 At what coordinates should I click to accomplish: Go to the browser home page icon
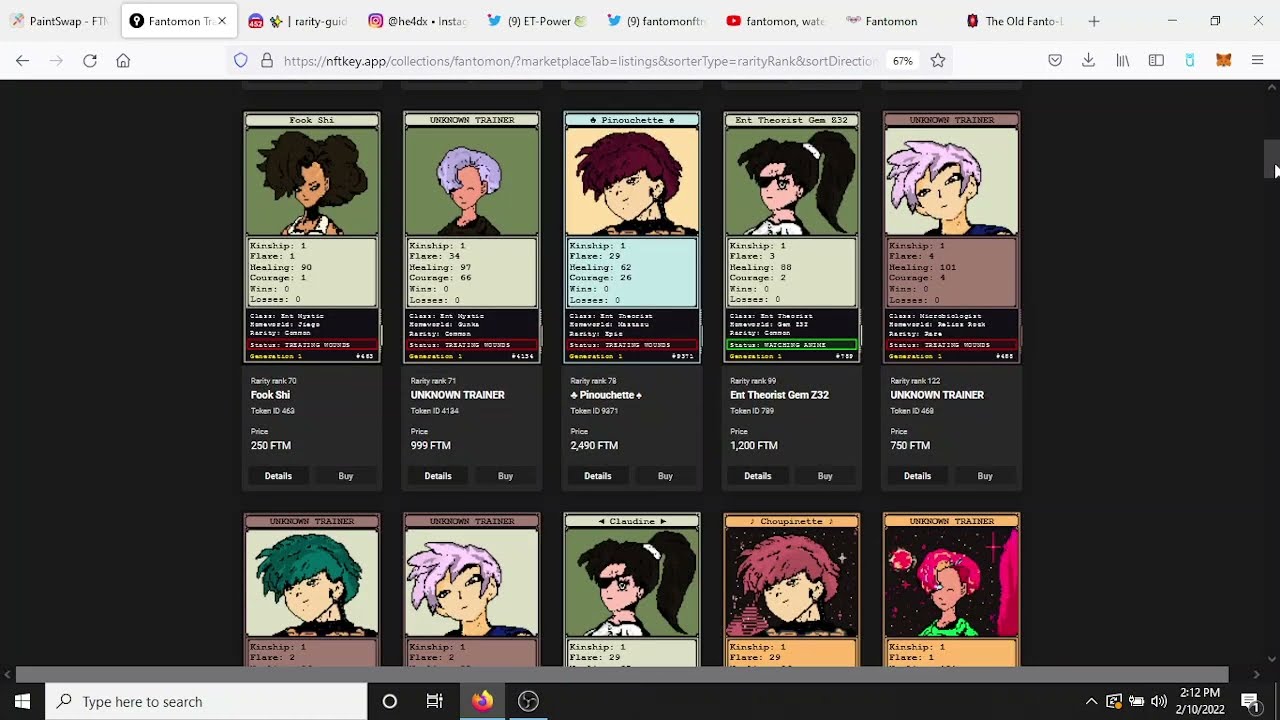click(123, 61)
